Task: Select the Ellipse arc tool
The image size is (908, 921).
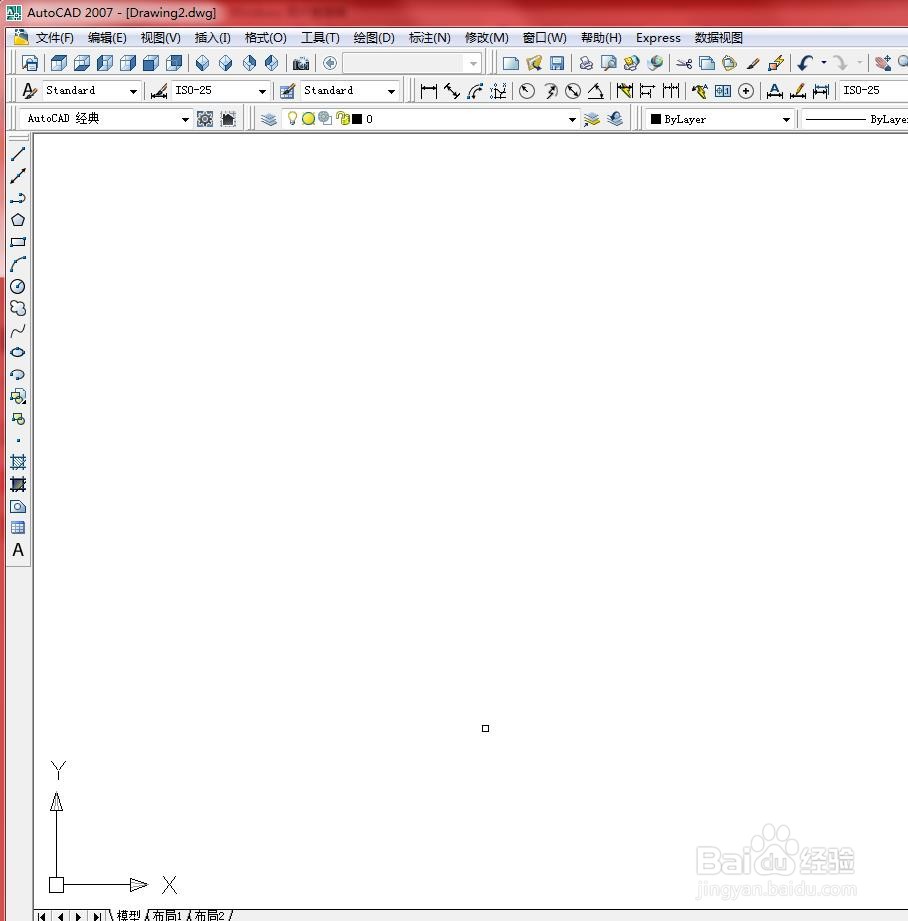Action: [x=18, y=375]
